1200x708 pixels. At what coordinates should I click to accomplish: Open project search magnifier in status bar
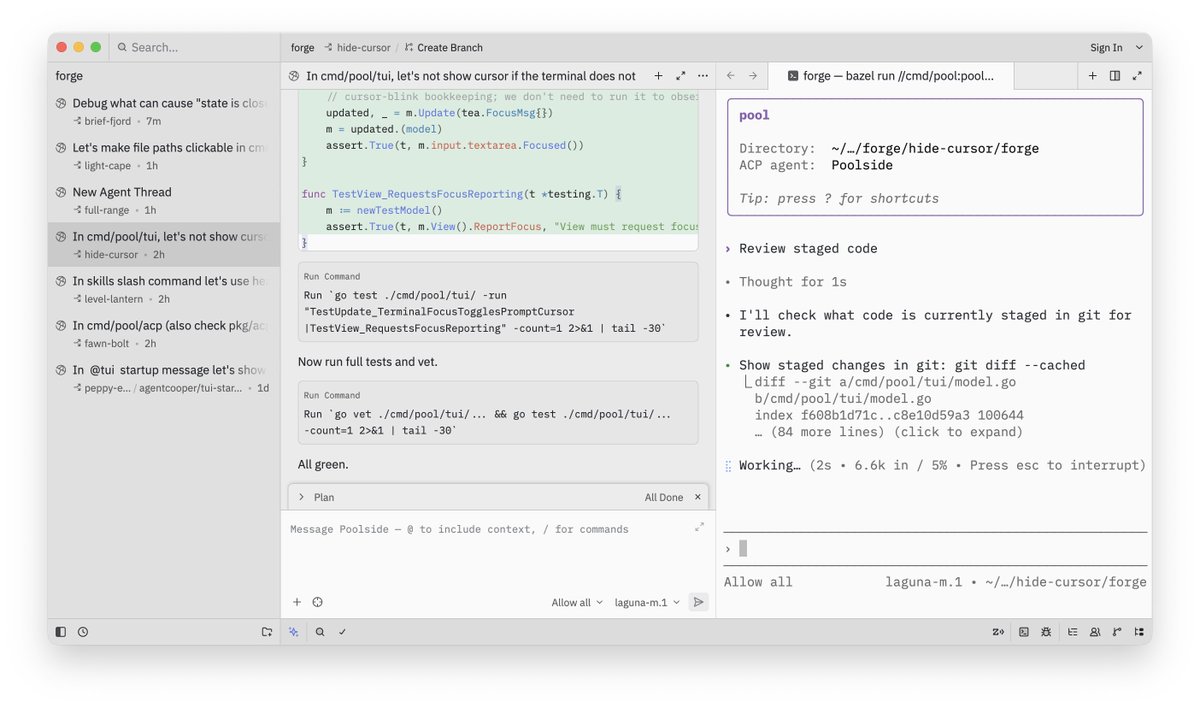tap(320, 632)
